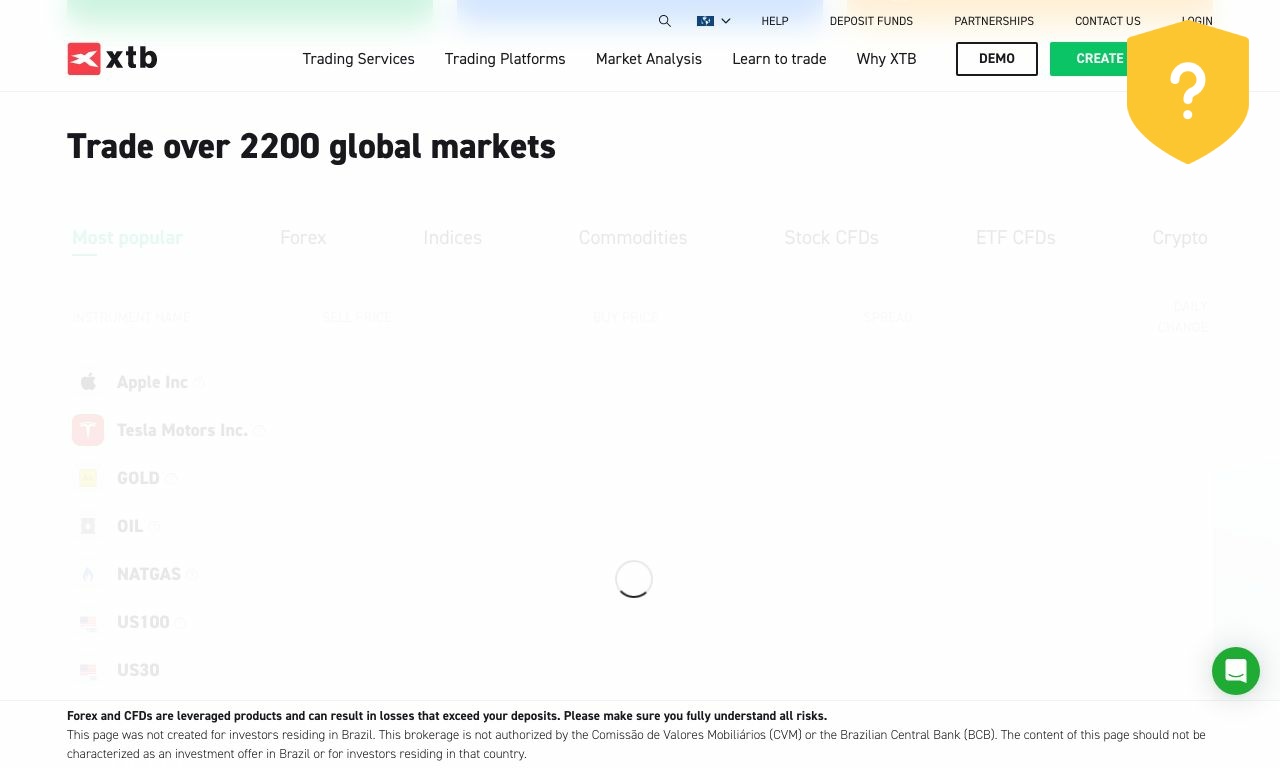Click the NATGAS flame icon
Image resolution: width=1280 pixels, height=768 pixels.
coord(88,574)
